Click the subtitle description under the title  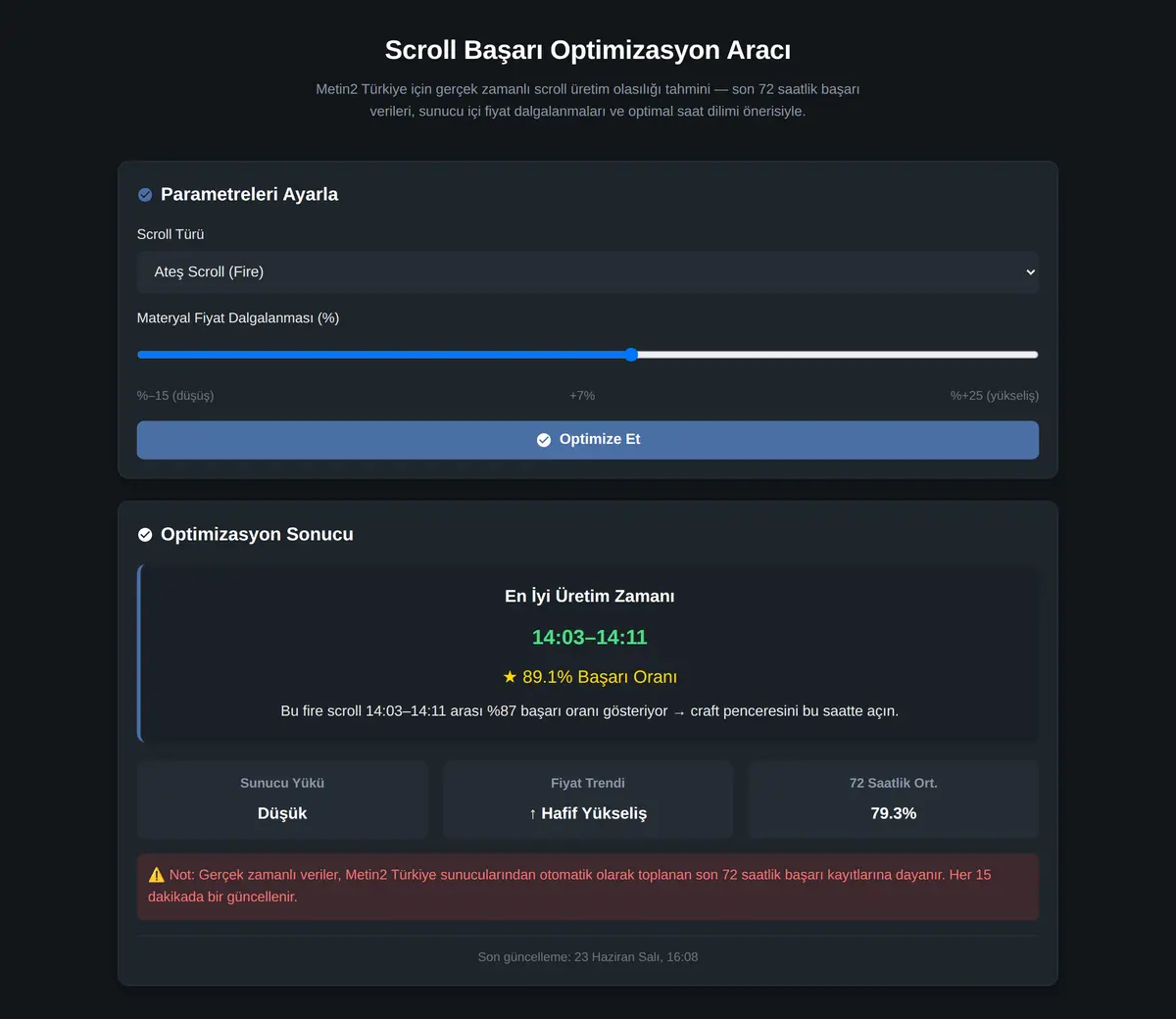tap(588, 100)
